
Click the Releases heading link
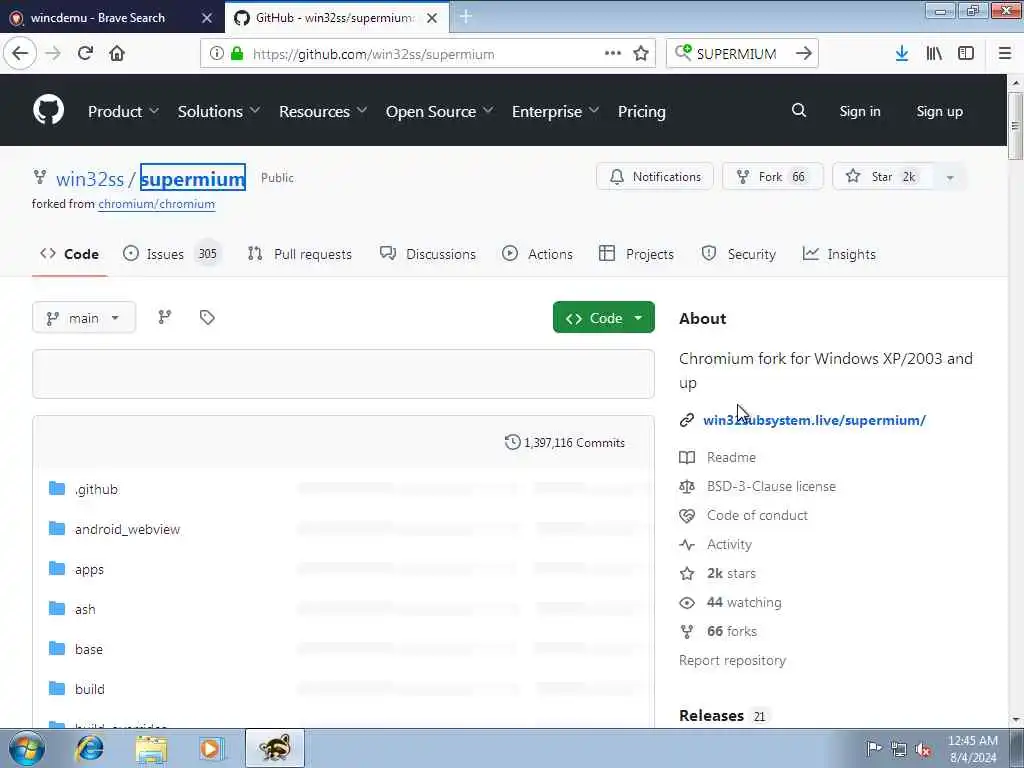tap(711, 716)
